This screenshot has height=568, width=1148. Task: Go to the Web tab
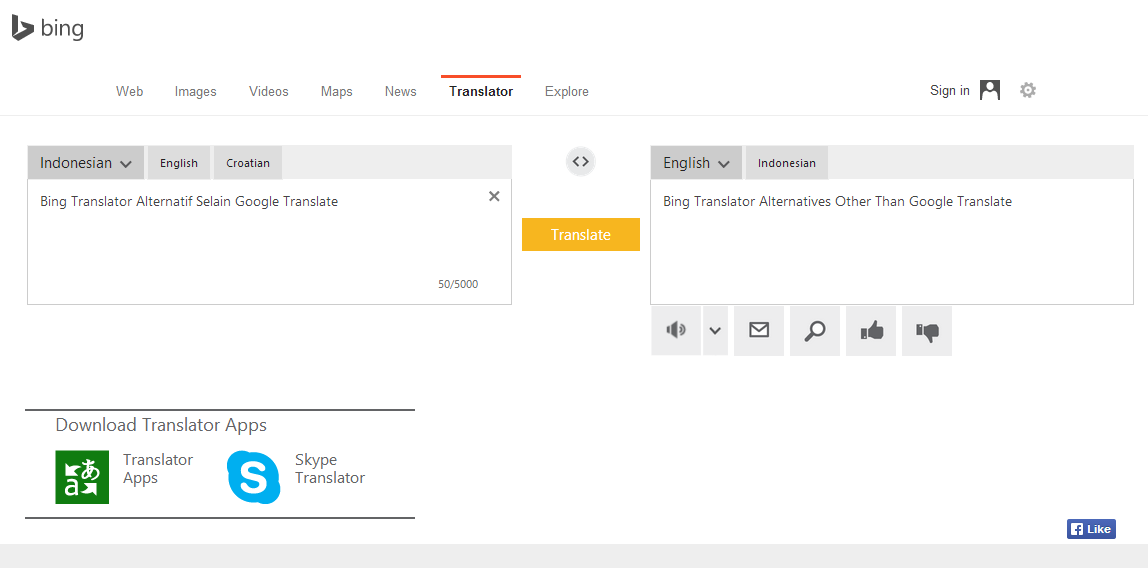tap(130, 91)
